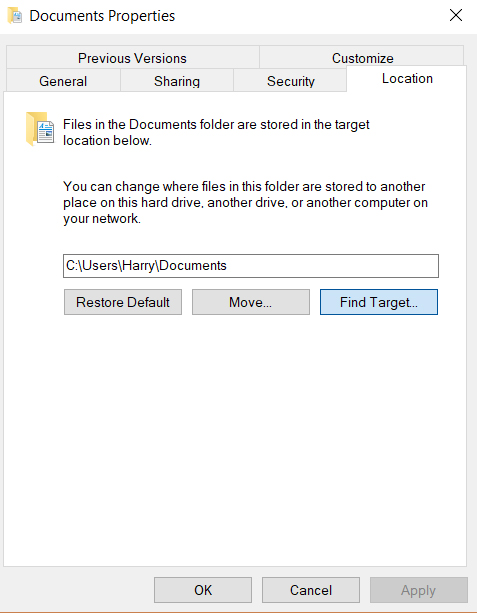Click the 'Files in the Documents folder' description text

tap(216, 132)
